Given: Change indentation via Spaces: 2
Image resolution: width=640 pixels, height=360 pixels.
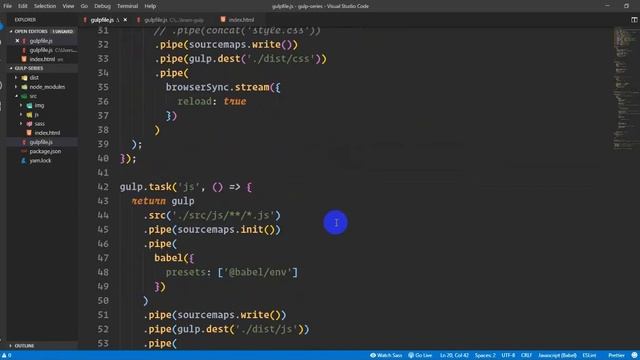Looking at the screenshot, I should point(485,356).
